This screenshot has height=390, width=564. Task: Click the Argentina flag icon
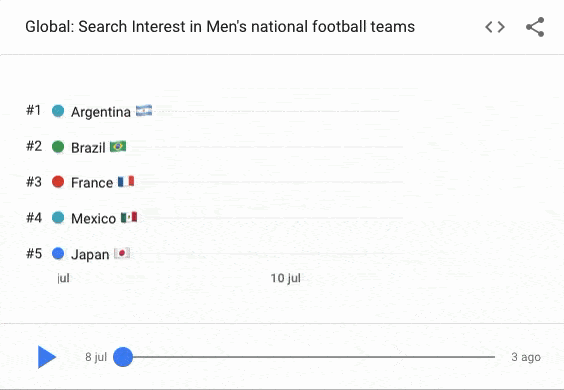[144, 110]
